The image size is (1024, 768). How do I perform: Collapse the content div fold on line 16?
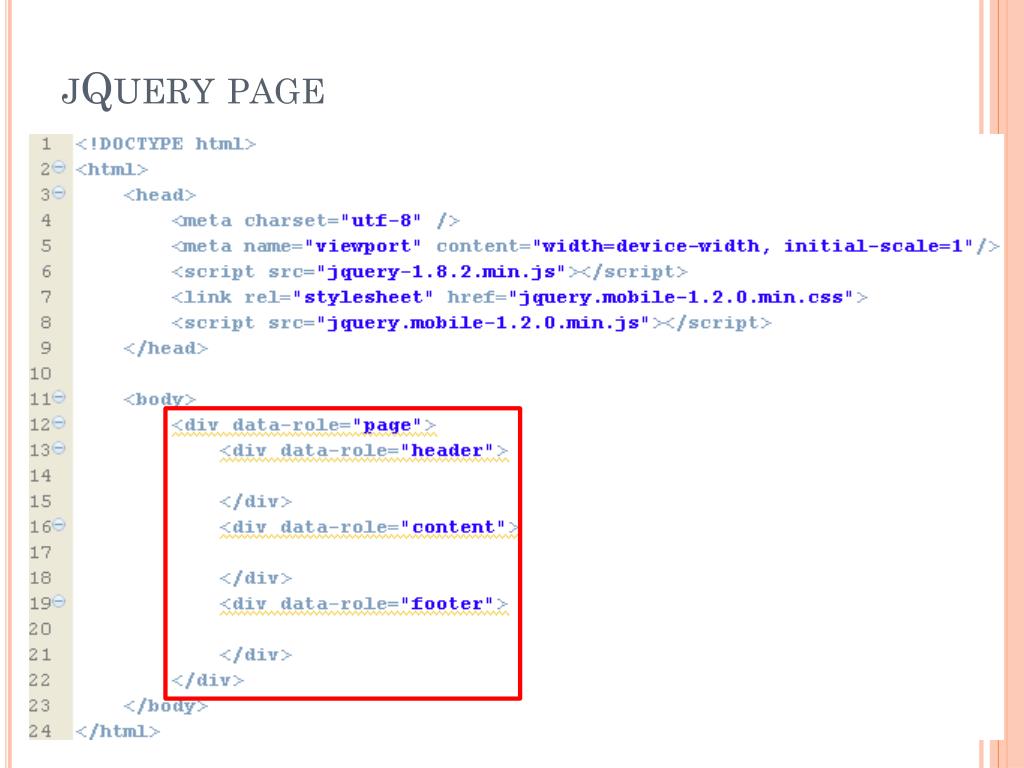point(59,524)
